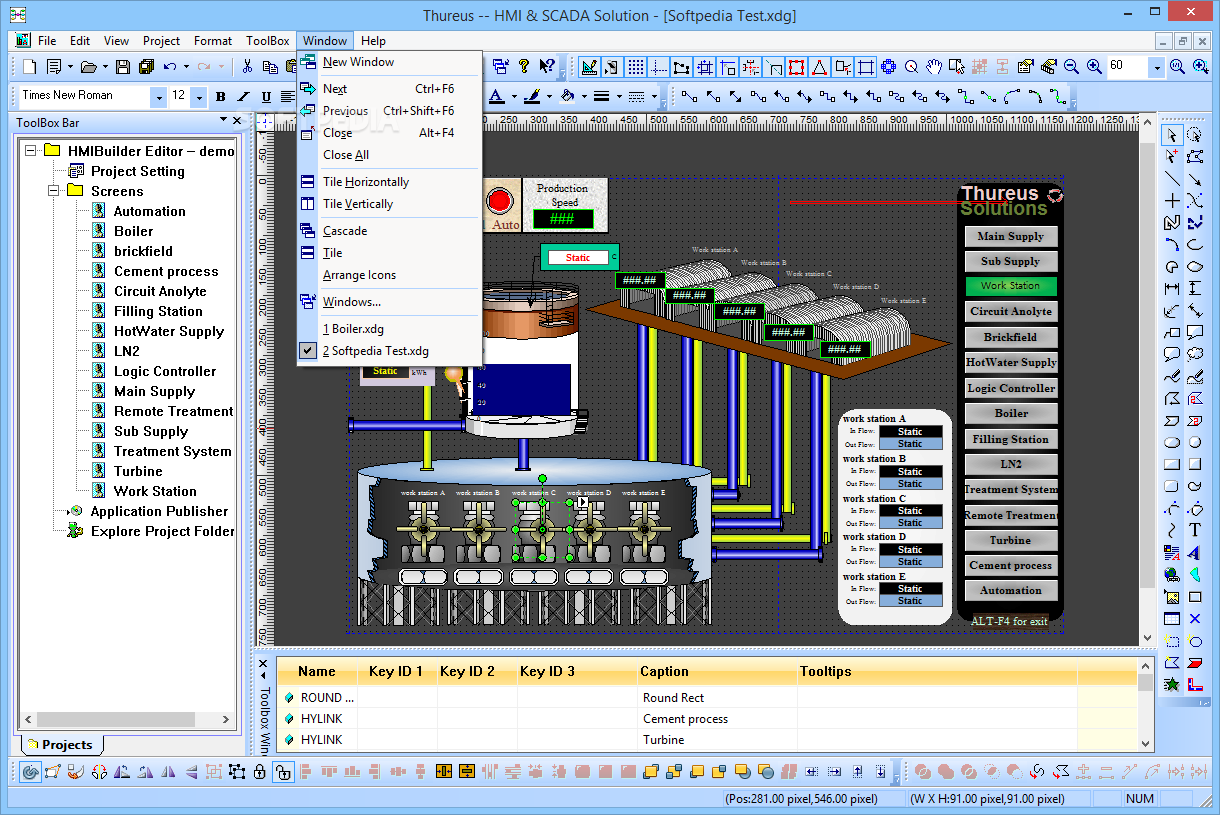Open Help with the yellow question mark icon

click(x=523, y=67)
